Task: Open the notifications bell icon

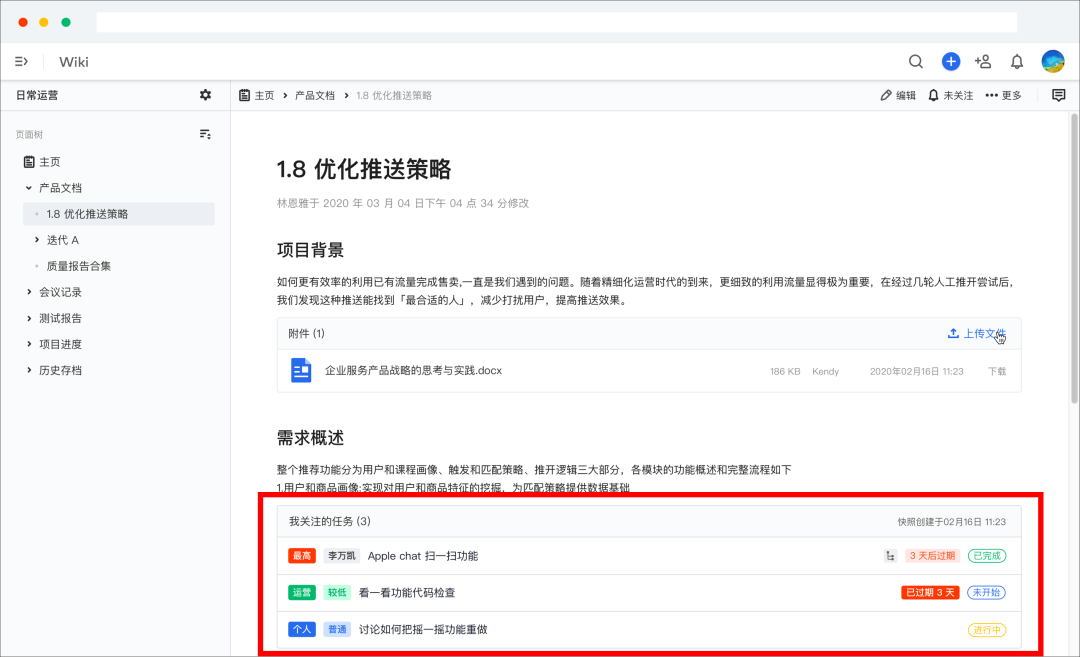Action: point(1017,61)
